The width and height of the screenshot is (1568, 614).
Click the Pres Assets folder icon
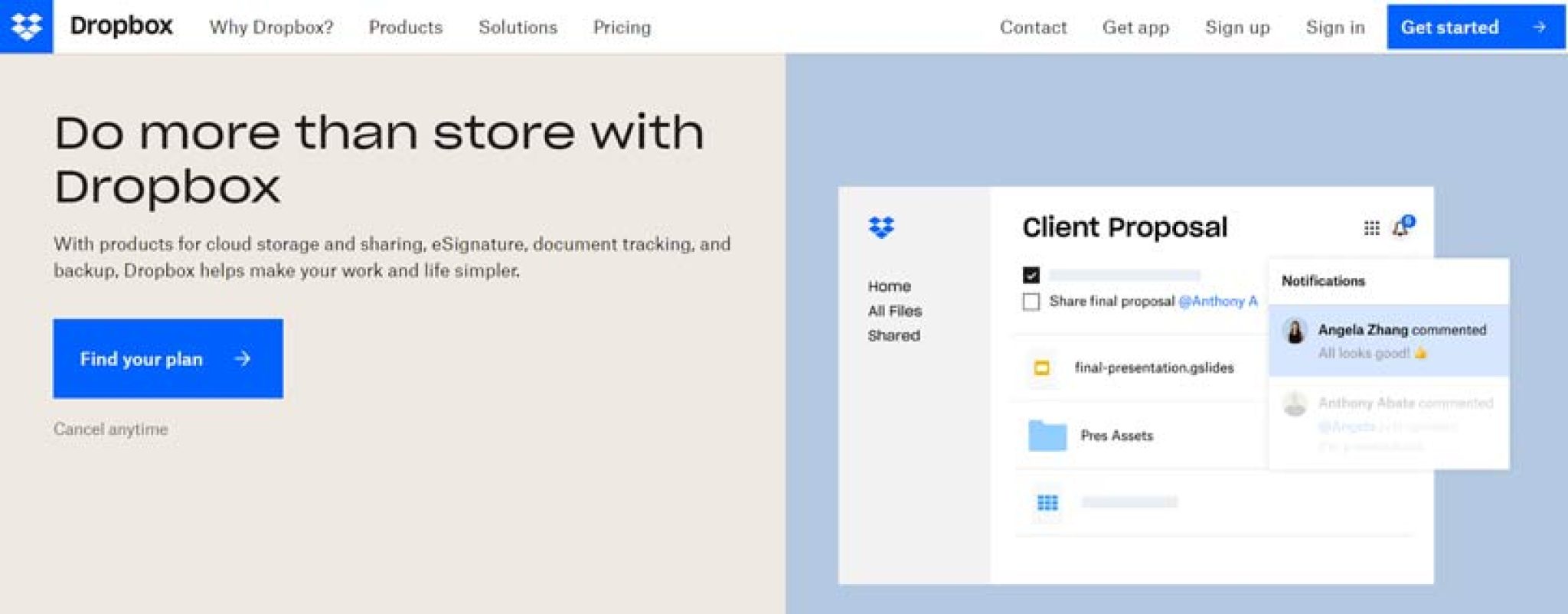[x=1047, y=435]
